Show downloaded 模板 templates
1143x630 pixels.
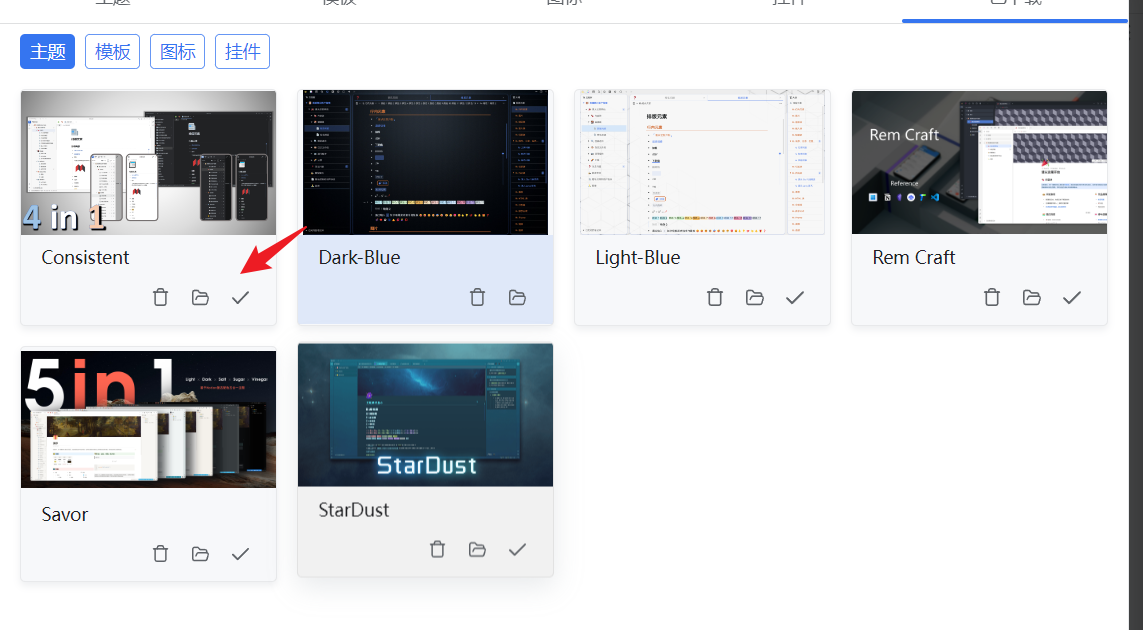tap(112, 52)
